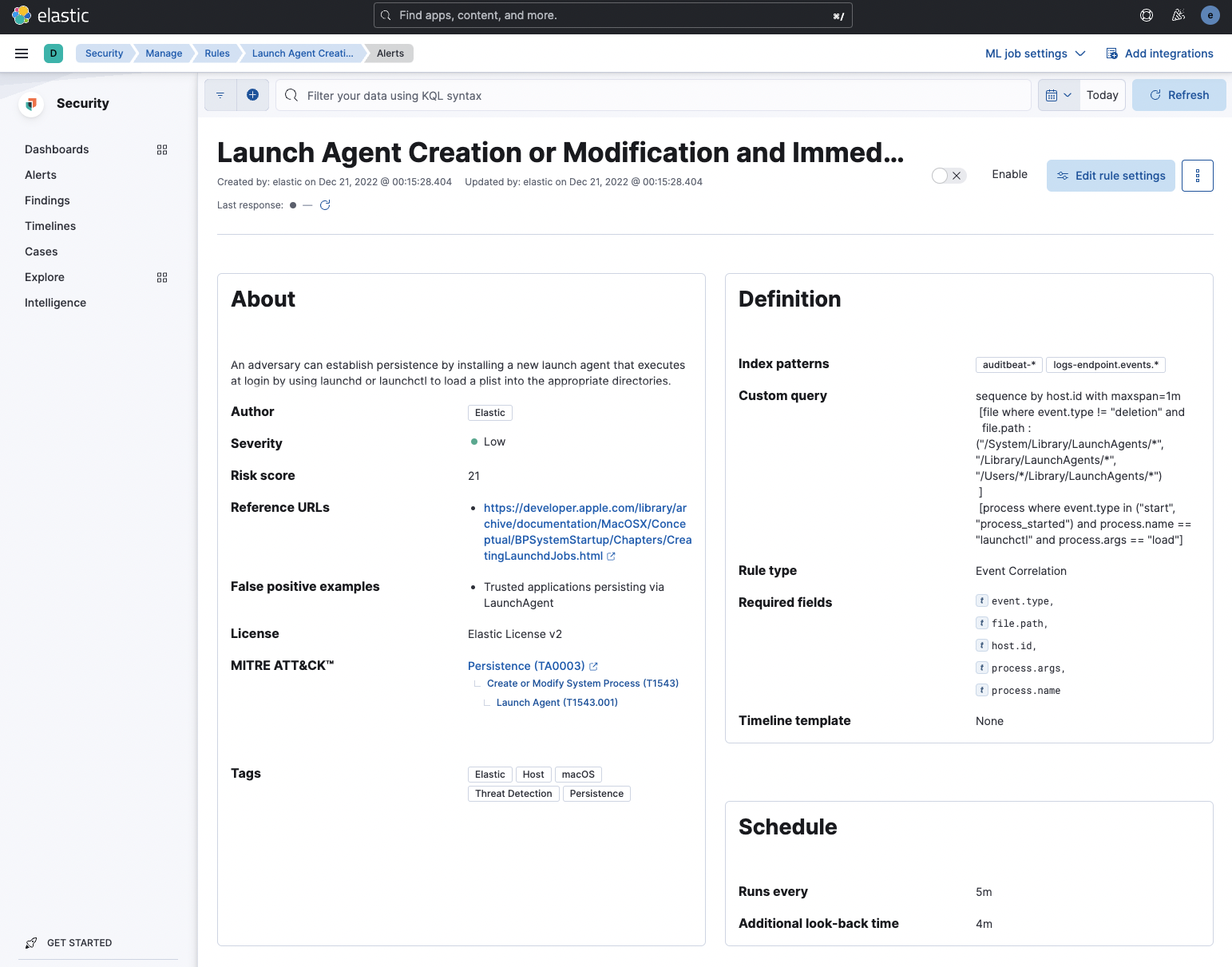Click the blue add filter plus icon
Screen dimensions: 1232x967
point(253,94)
